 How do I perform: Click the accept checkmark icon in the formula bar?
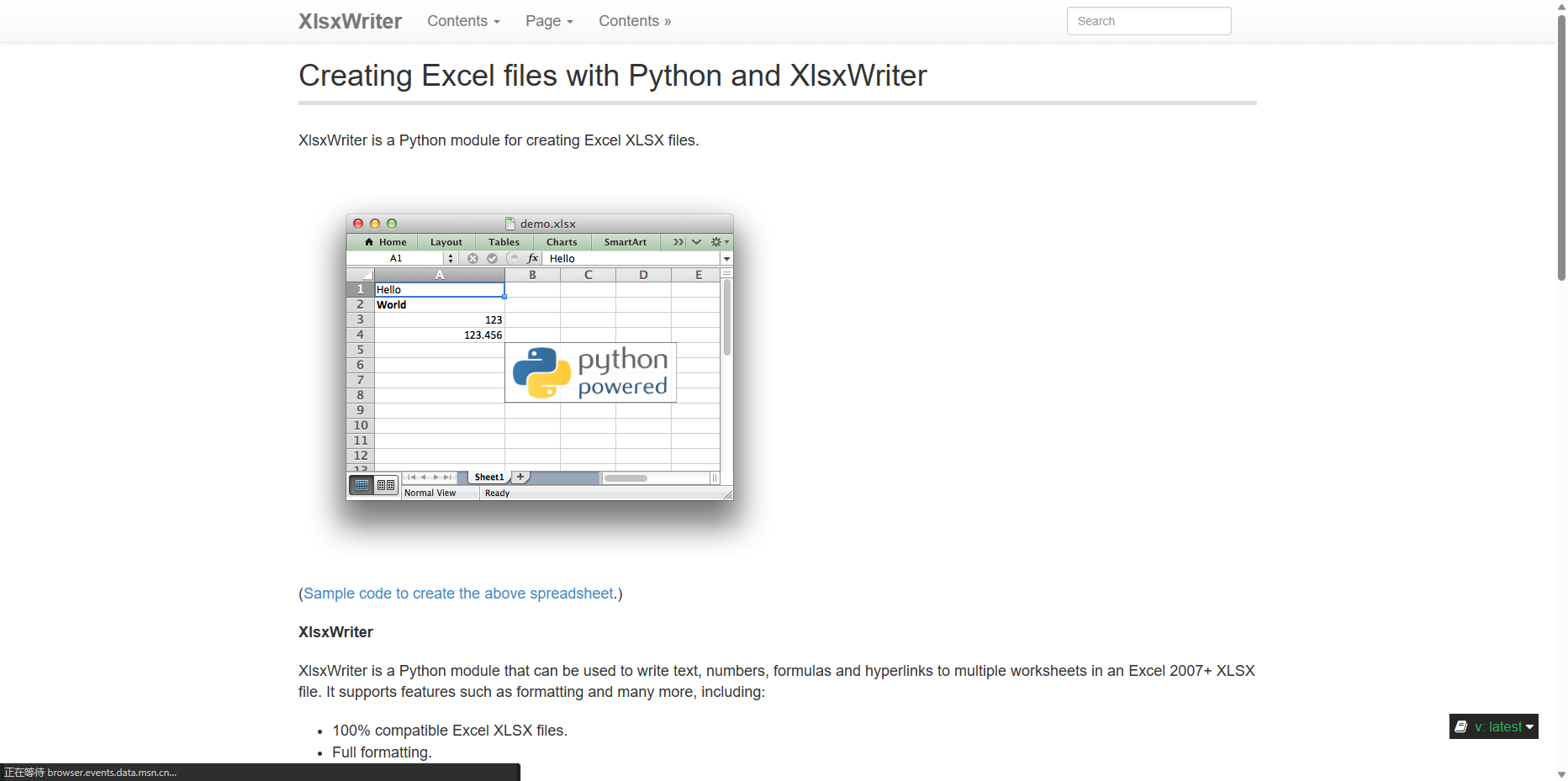[x=493, y=258]
